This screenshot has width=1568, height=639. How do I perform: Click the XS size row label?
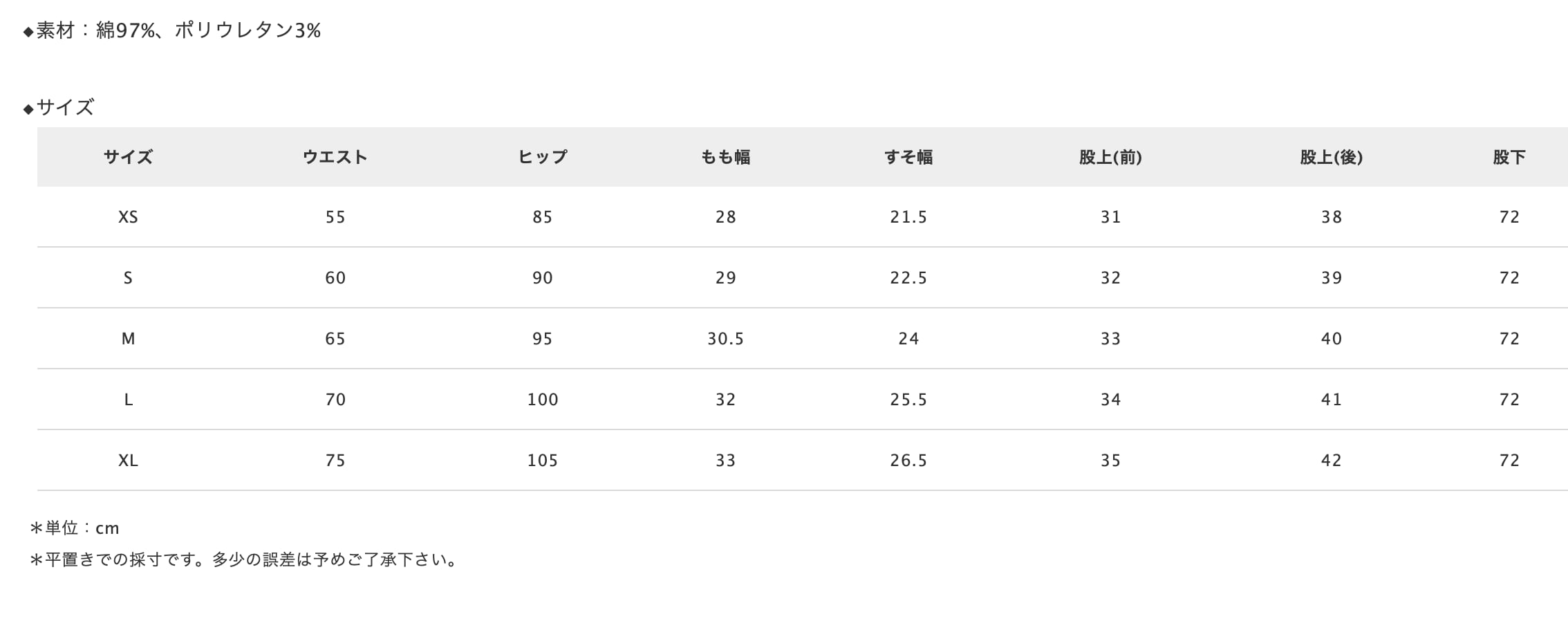pyautogui.click(x=128, y=217)
